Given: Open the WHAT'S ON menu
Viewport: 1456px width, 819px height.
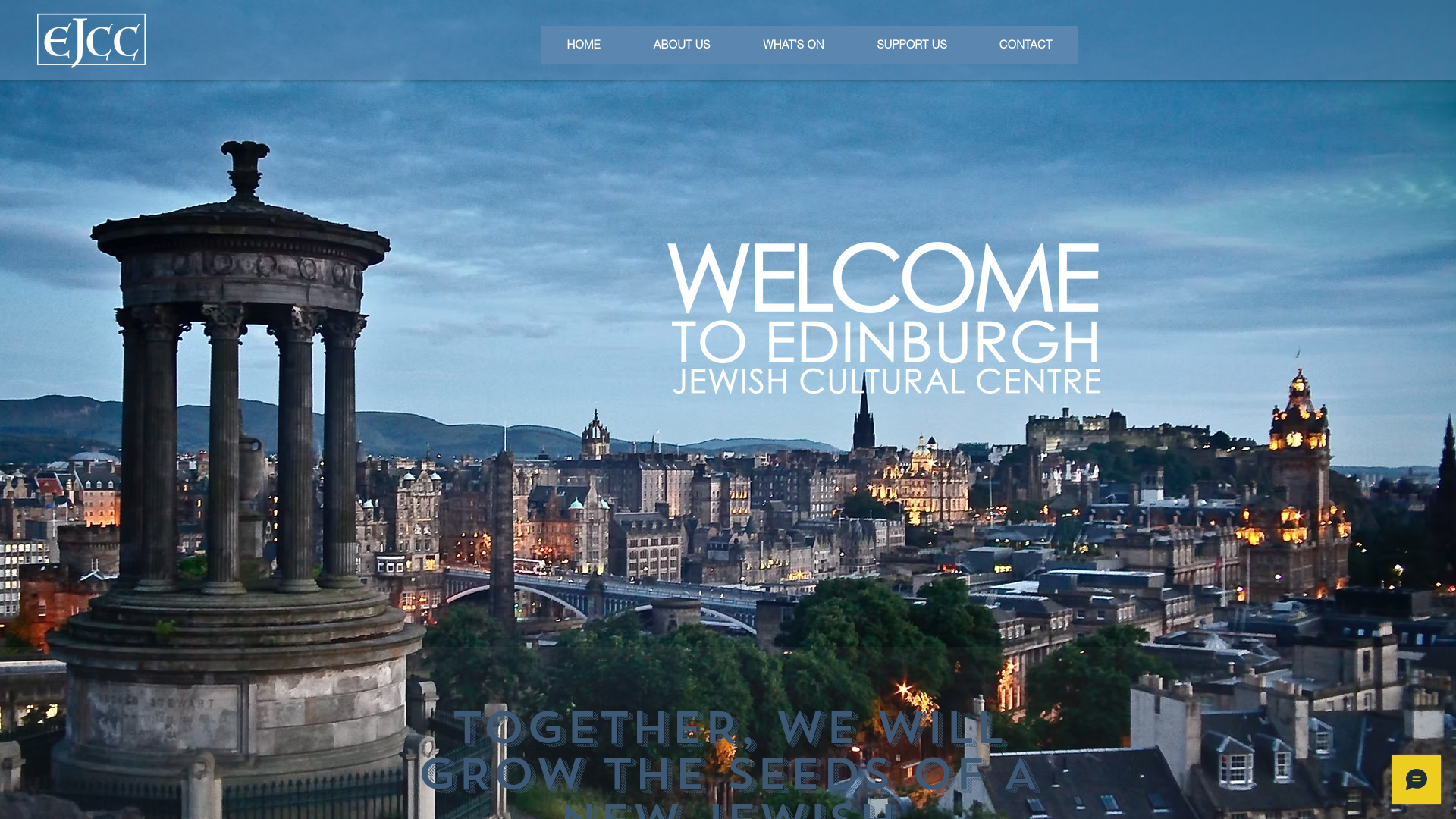Looking at the screenshot, I should pos(793,45).
